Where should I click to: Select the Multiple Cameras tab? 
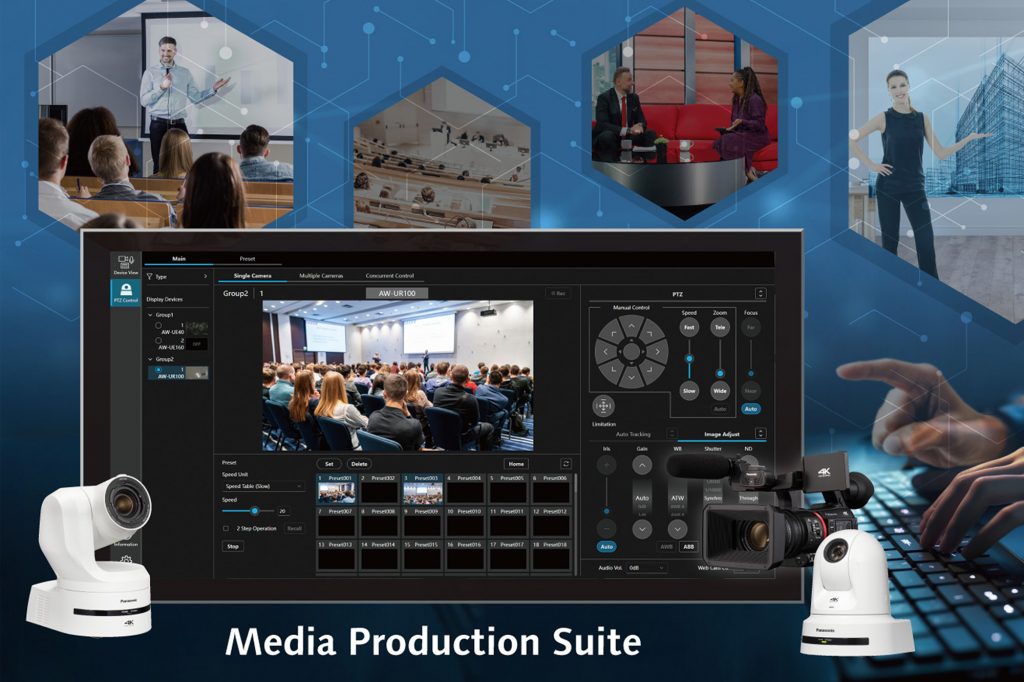(321, 276)
